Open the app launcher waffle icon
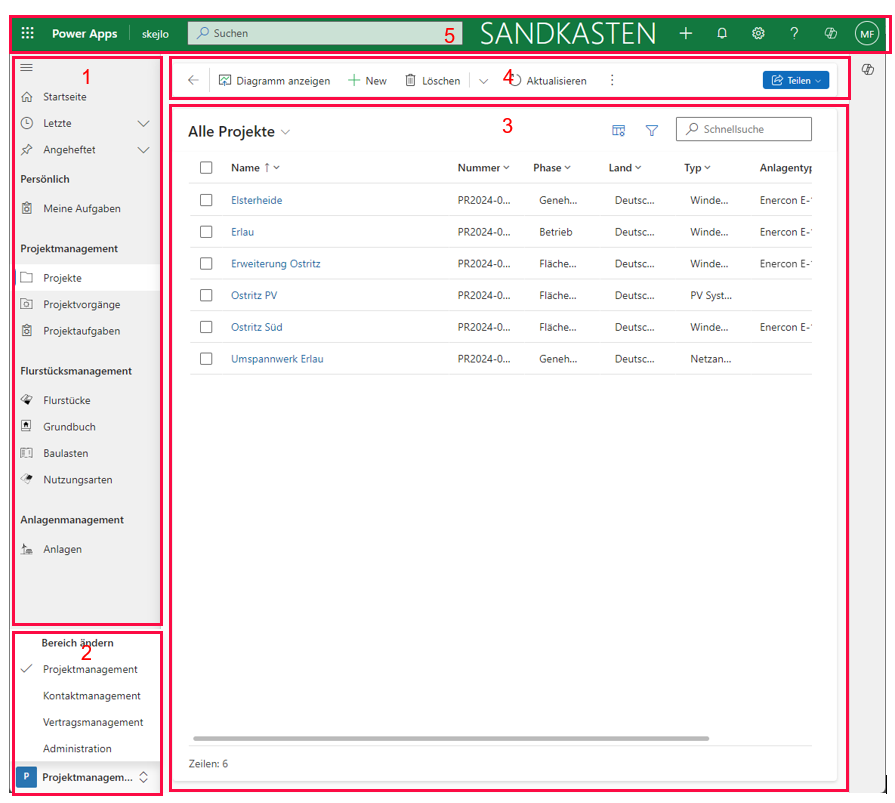The image size is (895, 803). (27, 33)
